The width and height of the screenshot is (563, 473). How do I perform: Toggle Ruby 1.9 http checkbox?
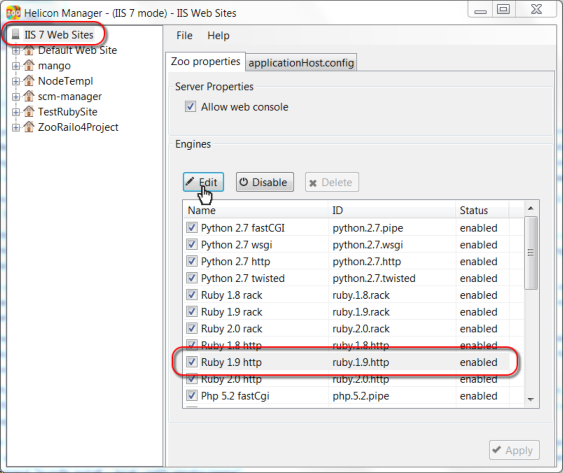[192, 362]
